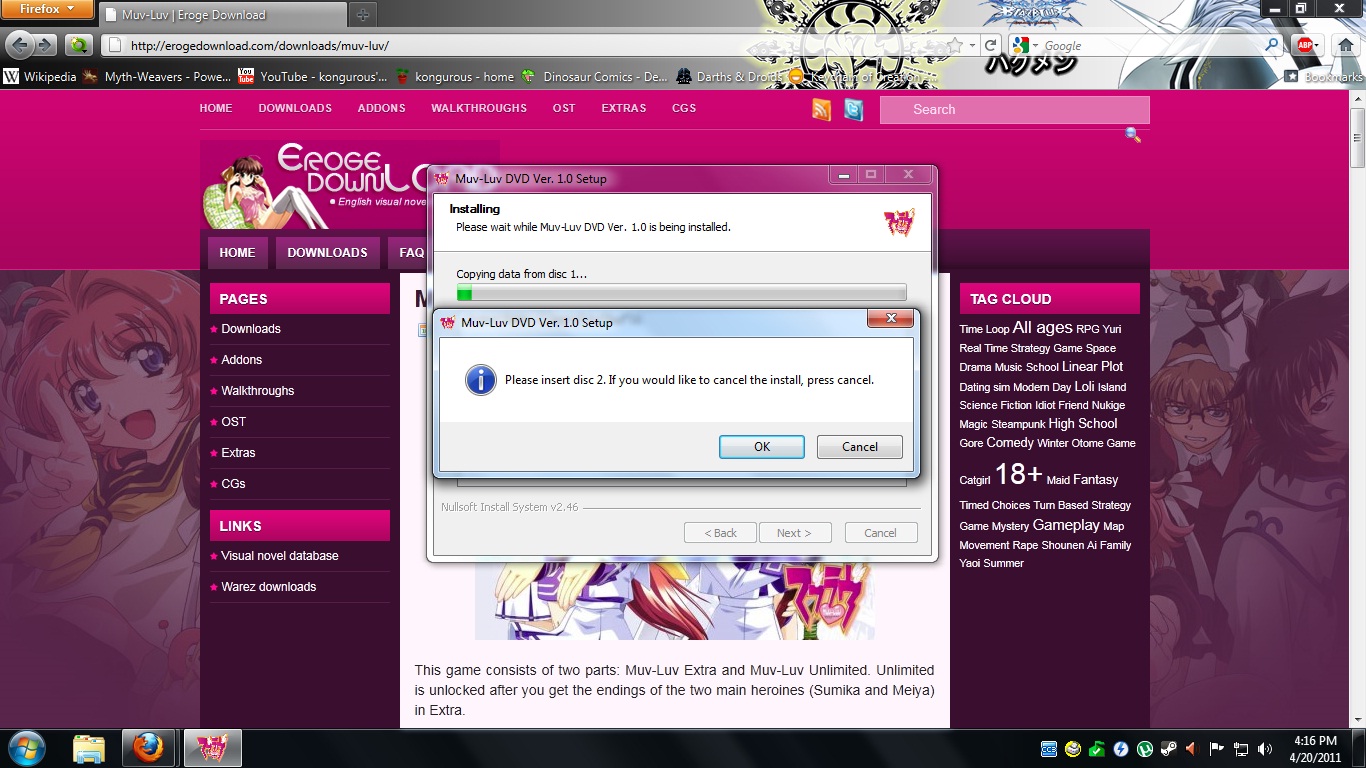Open OST in the top site menu
Viewport: 1366px width, 768px height.
(564, 108)
